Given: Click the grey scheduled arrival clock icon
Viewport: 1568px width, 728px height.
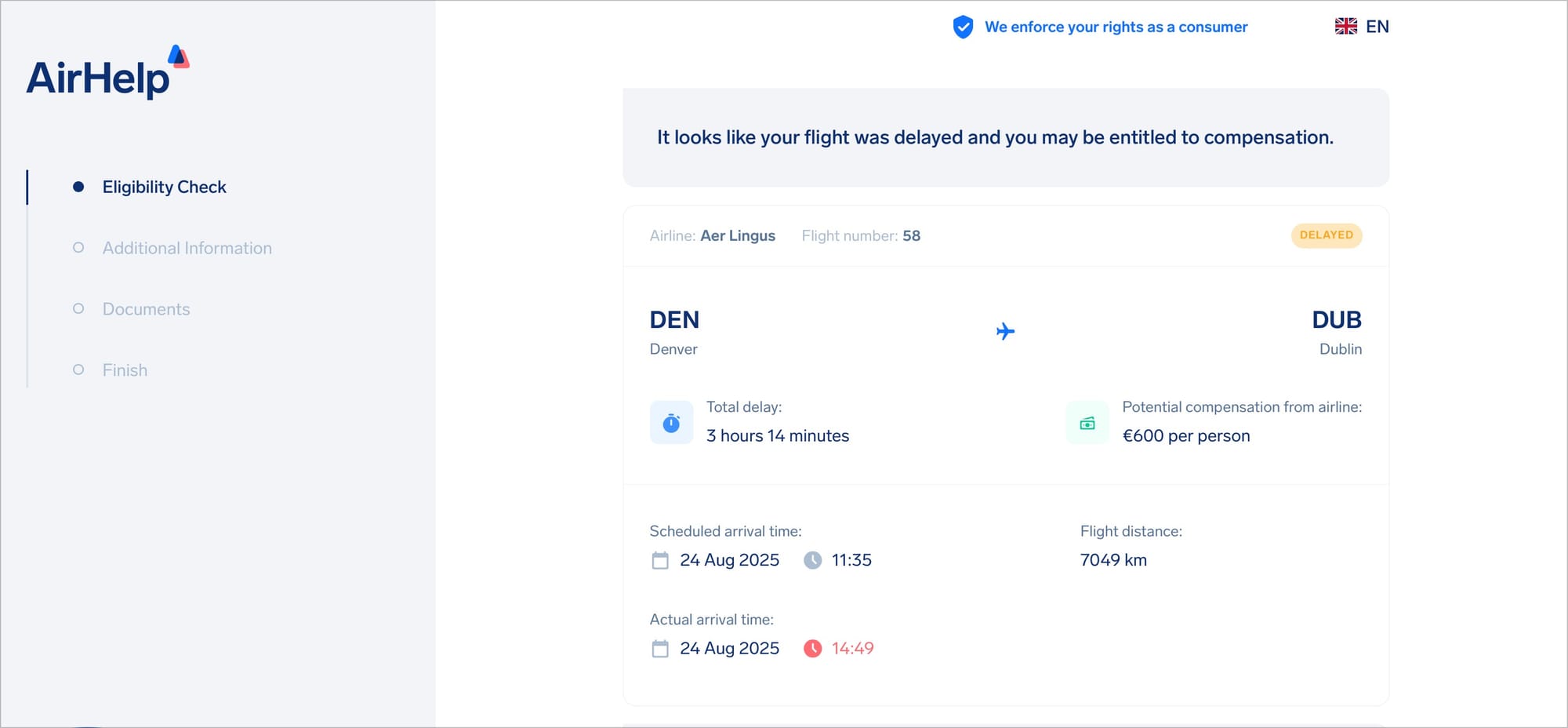Looking at the screenshot, I should click(813, 560).
